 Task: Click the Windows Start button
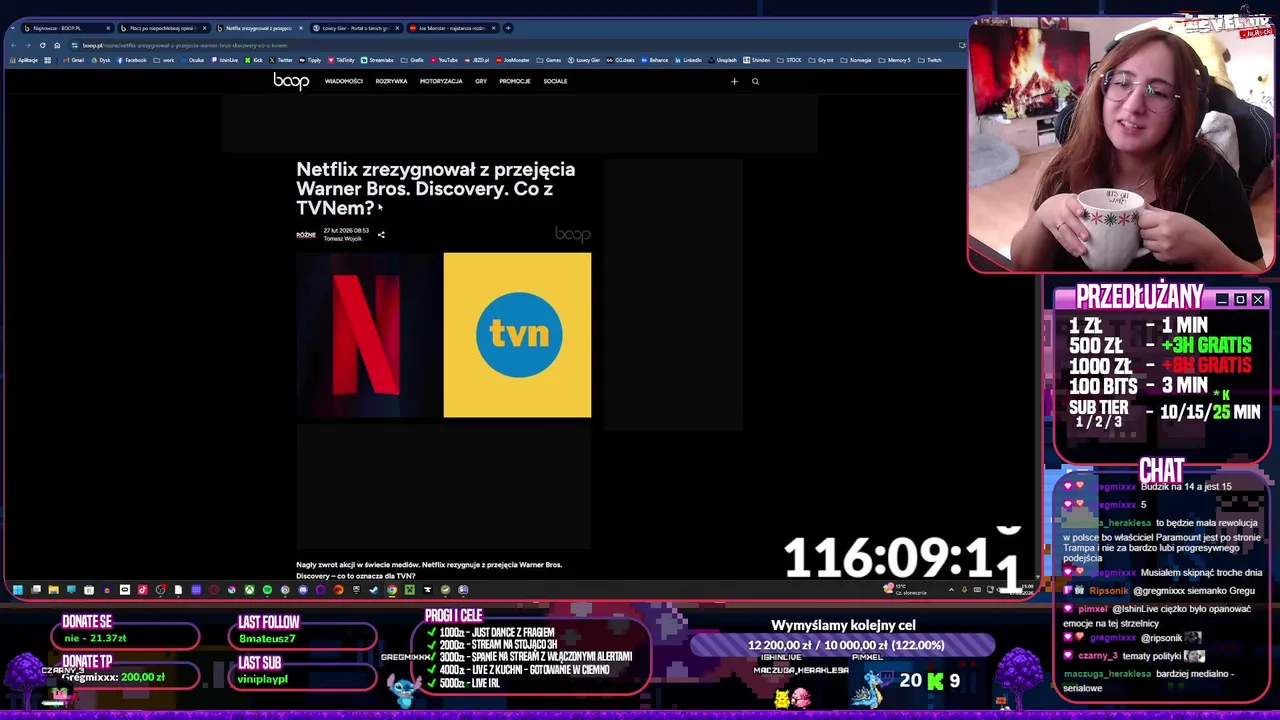pos(18,589)
